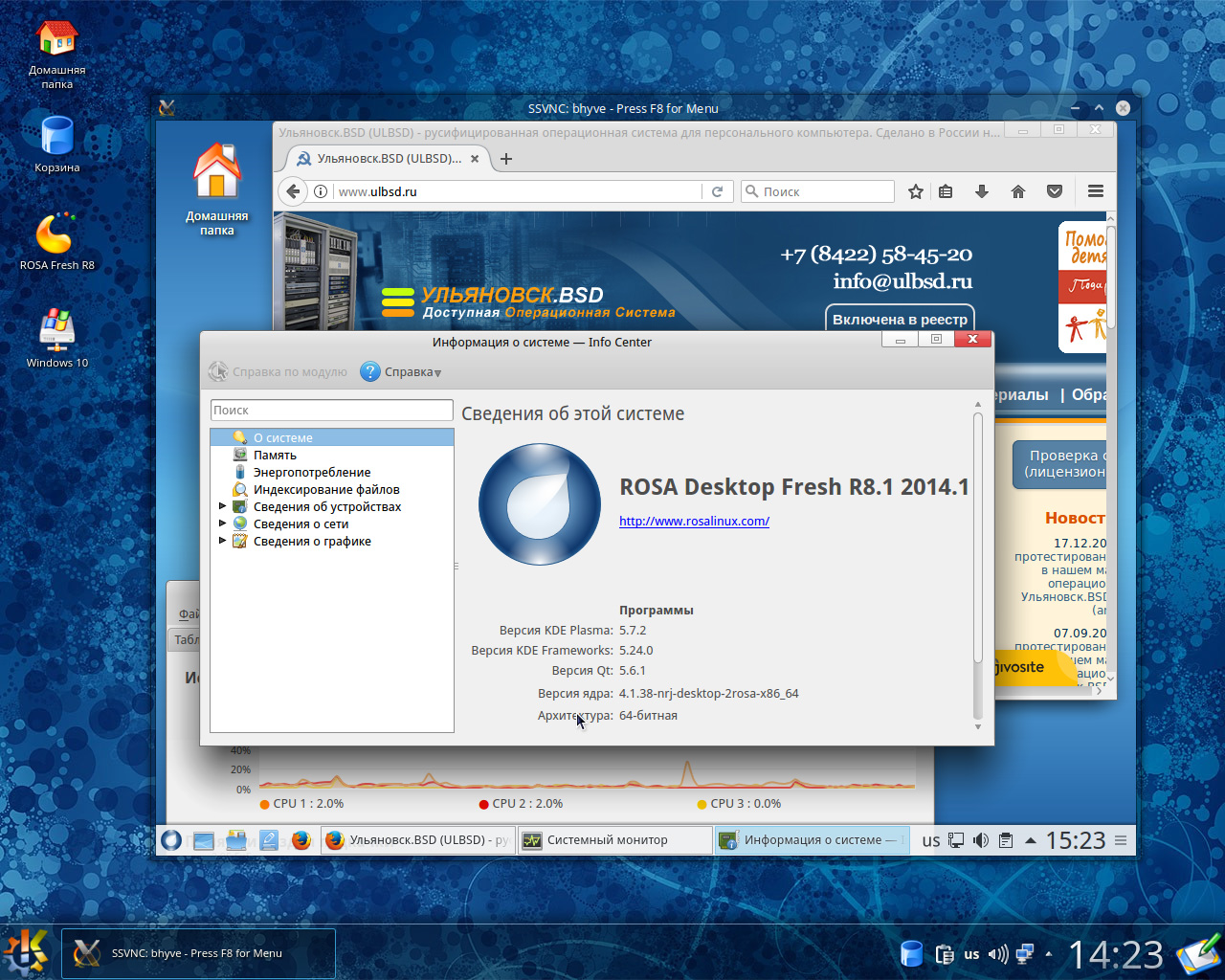The height and width of the screenshot is (980, 1225).
Task: Open the inner panel settings menu icon
Action: click(x=1121, y=840)
